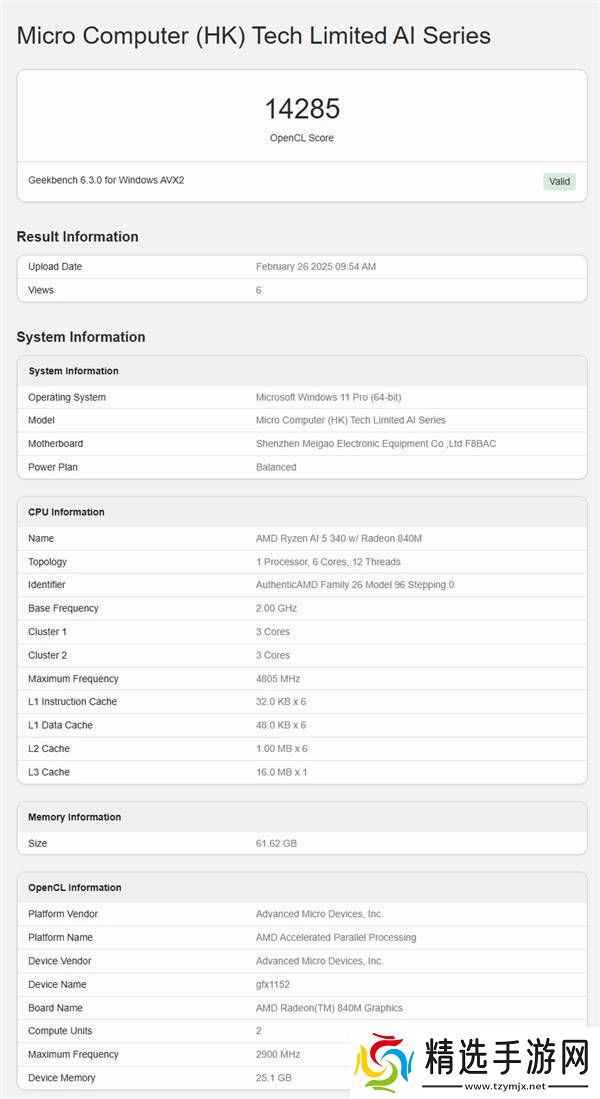Click the Motherboard value text
This screenshot has width=600, height=1099.
(375, 444)
